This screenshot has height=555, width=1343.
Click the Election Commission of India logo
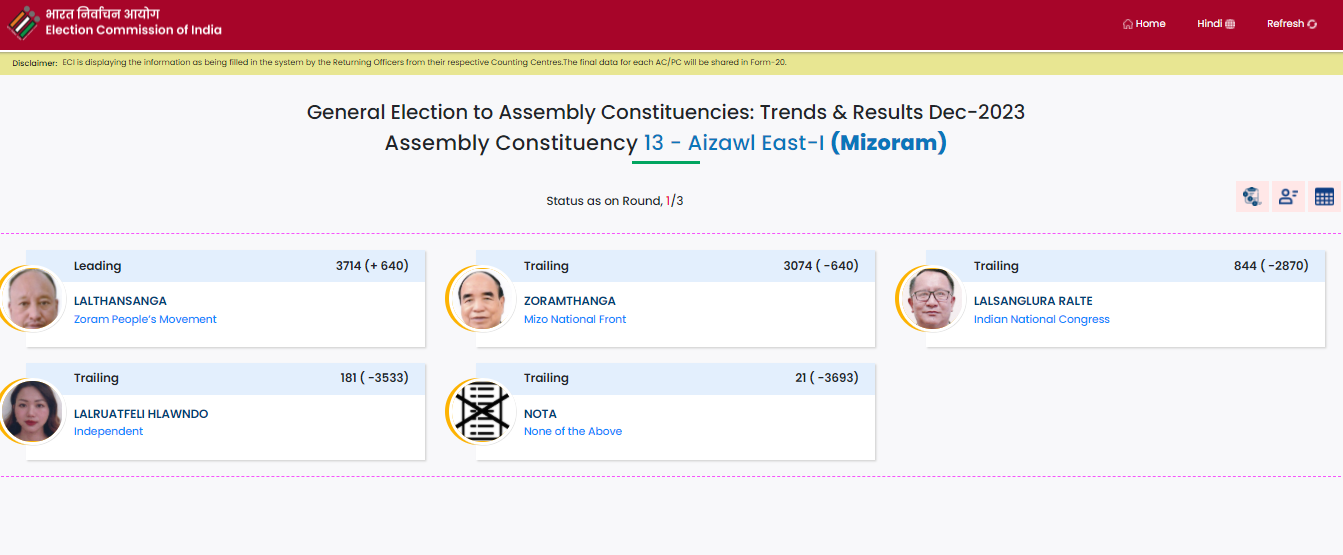pos(24,23)
